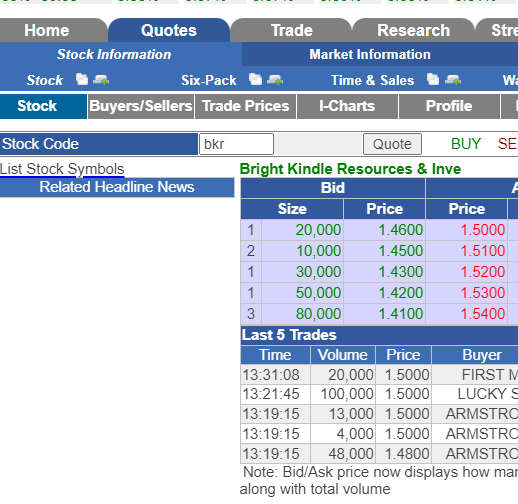Viewport: 518px width, 504px height.
Task: Click the green-plus icon next to Stock
Action: pos(101,80)
